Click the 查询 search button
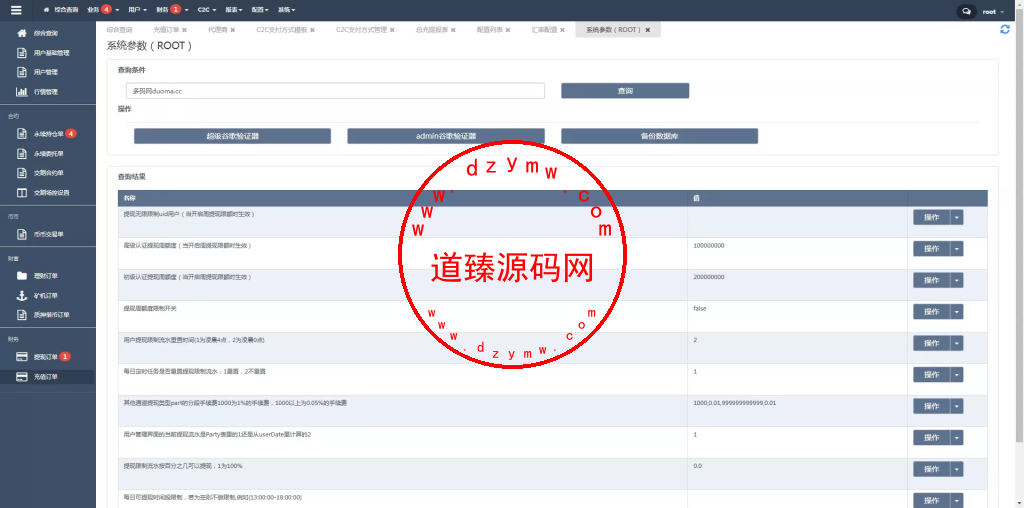The image size is (1024, 508). pos(625,91)
